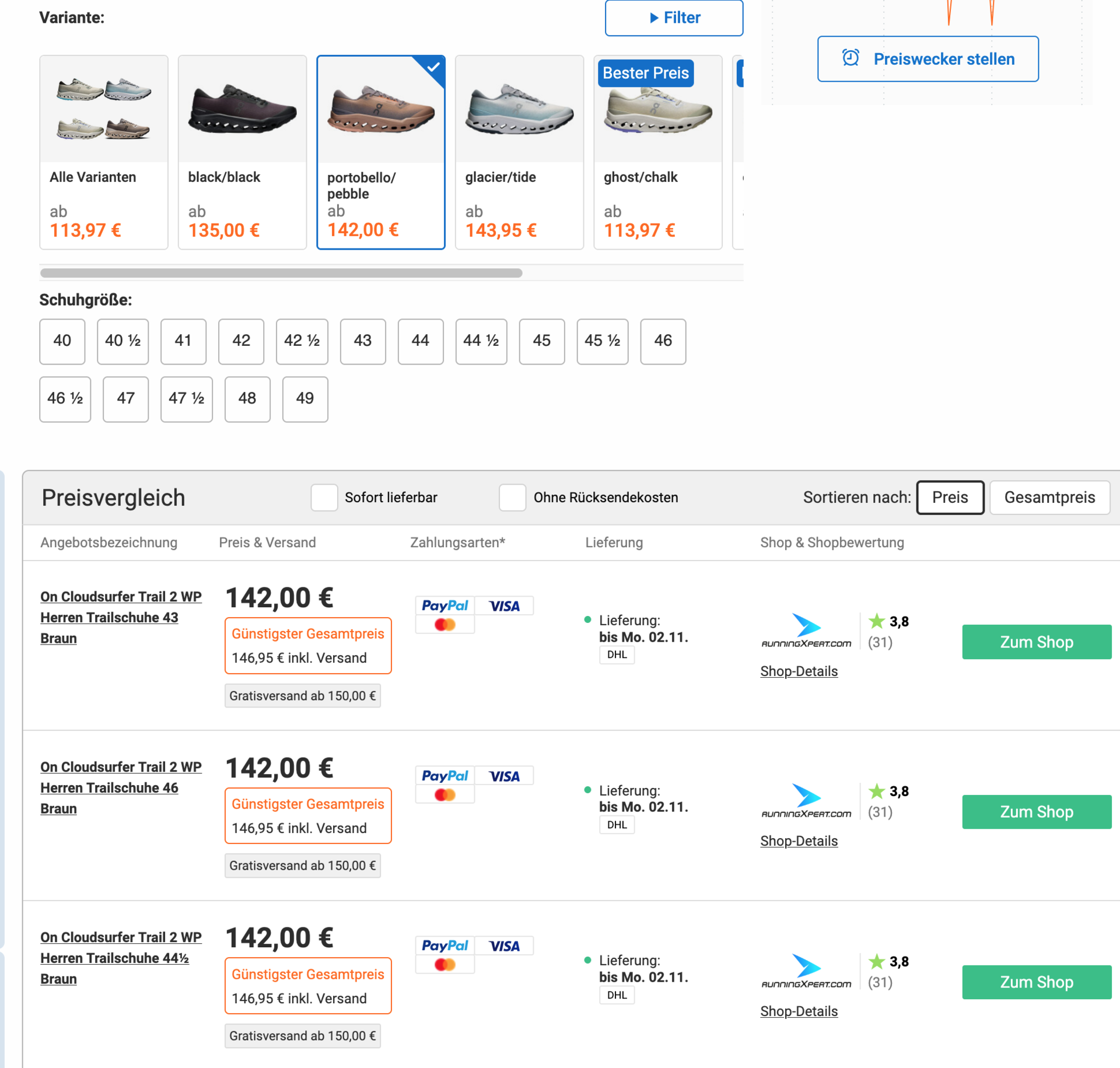Sort offers by Preis
Screen dimensions: 1120x1068
point(950,498)
